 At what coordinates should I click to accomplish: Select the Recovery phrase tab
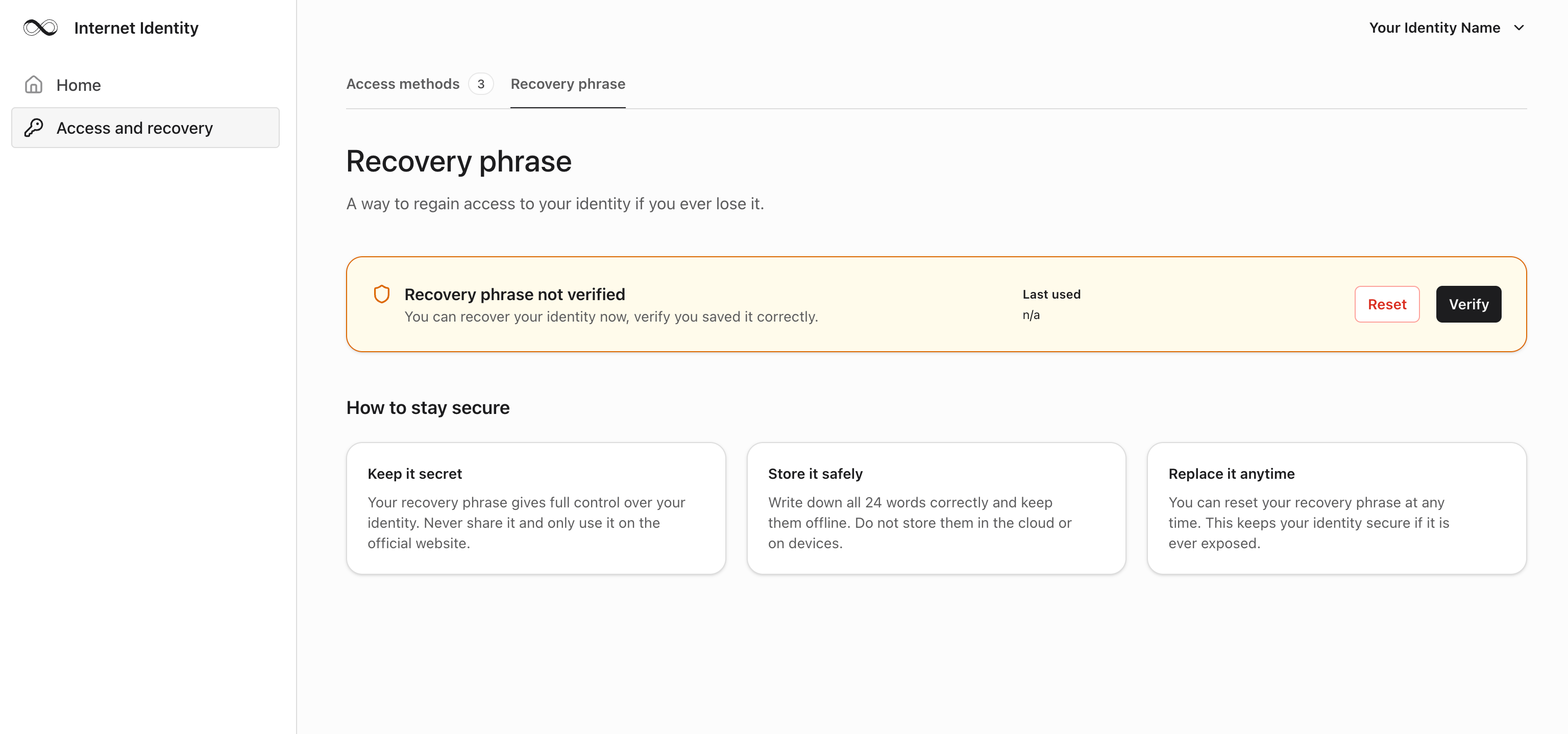pos(567,84)
